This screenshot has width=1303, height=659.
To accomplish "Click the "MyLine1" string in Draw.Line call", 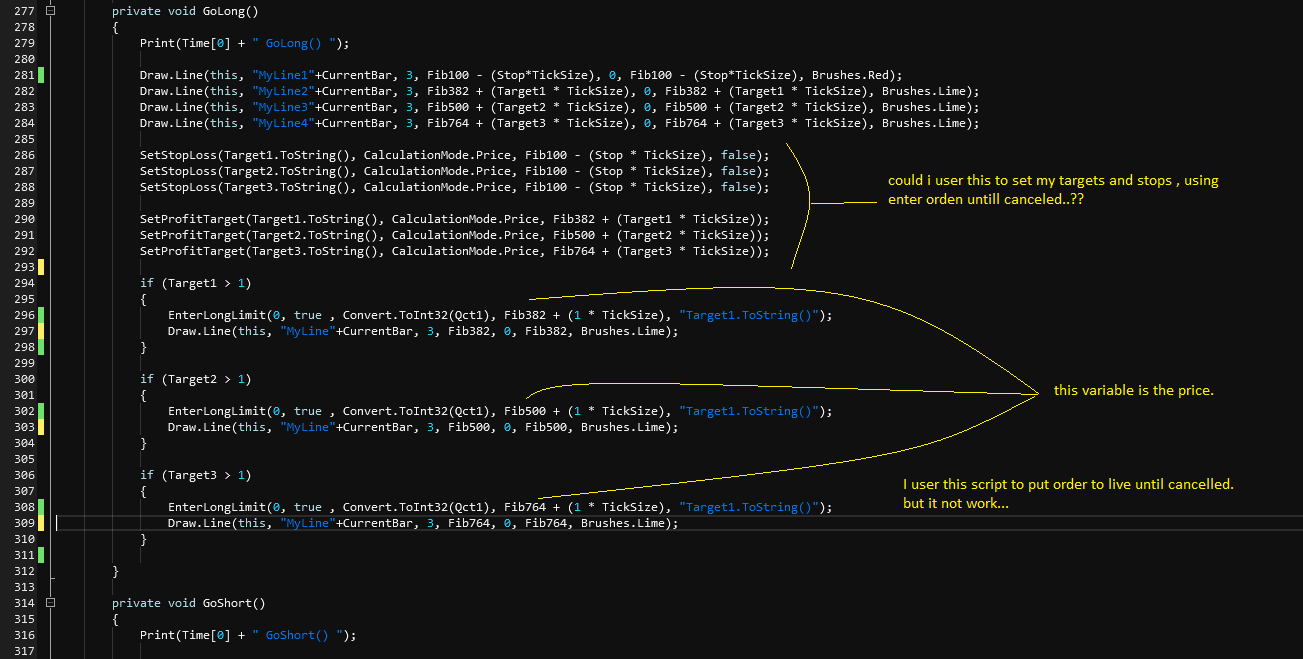I will point(283,75).
